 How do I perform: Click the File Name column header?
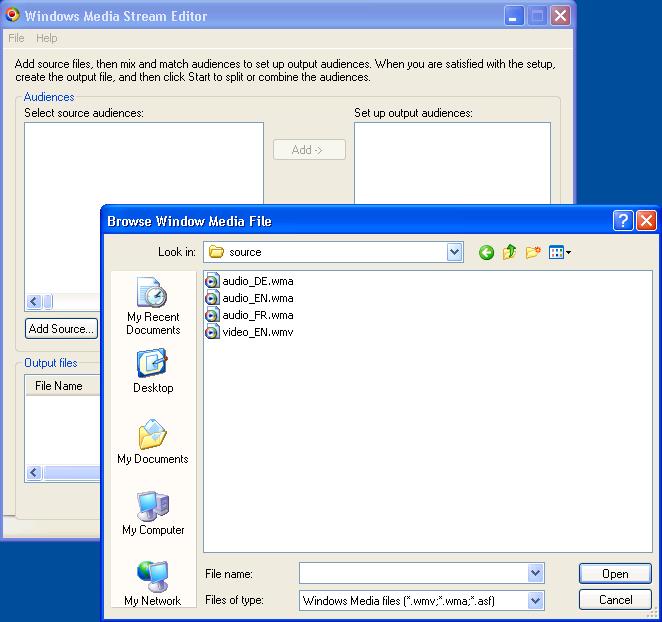point(62,386)
